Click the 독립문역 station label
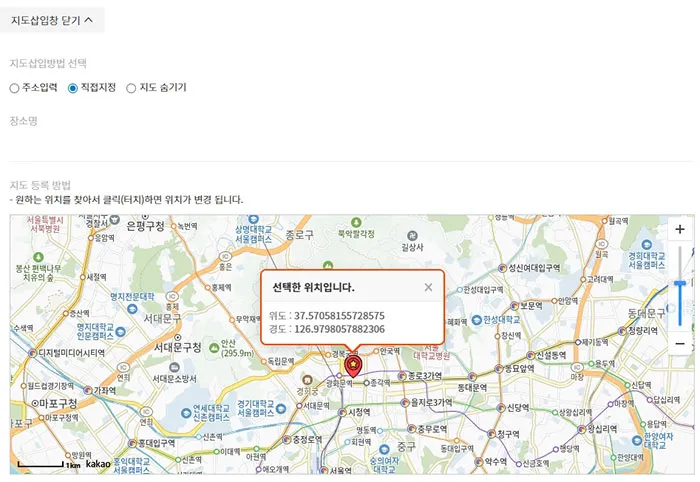Viewport: 700px width, 482px height. pyautogui.click(x=281, y=361)
